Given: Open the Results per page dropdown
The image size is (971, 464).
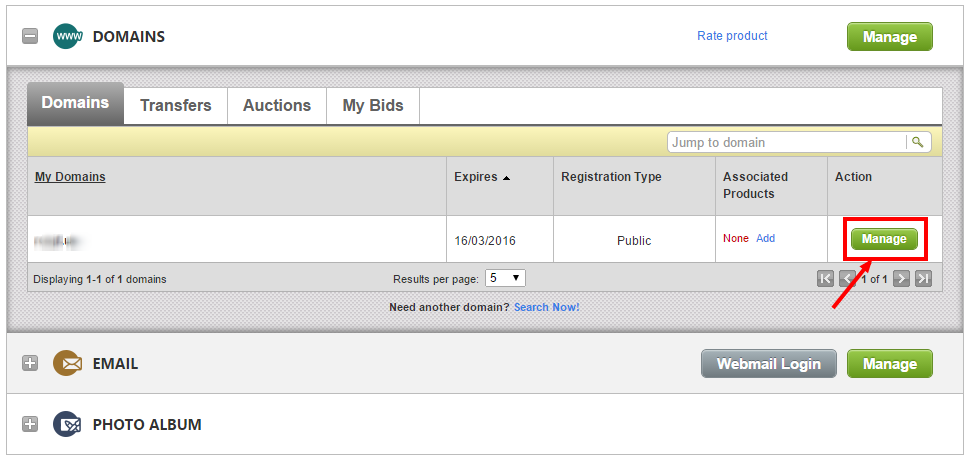Looking at the screenshot, I should 505,278.
